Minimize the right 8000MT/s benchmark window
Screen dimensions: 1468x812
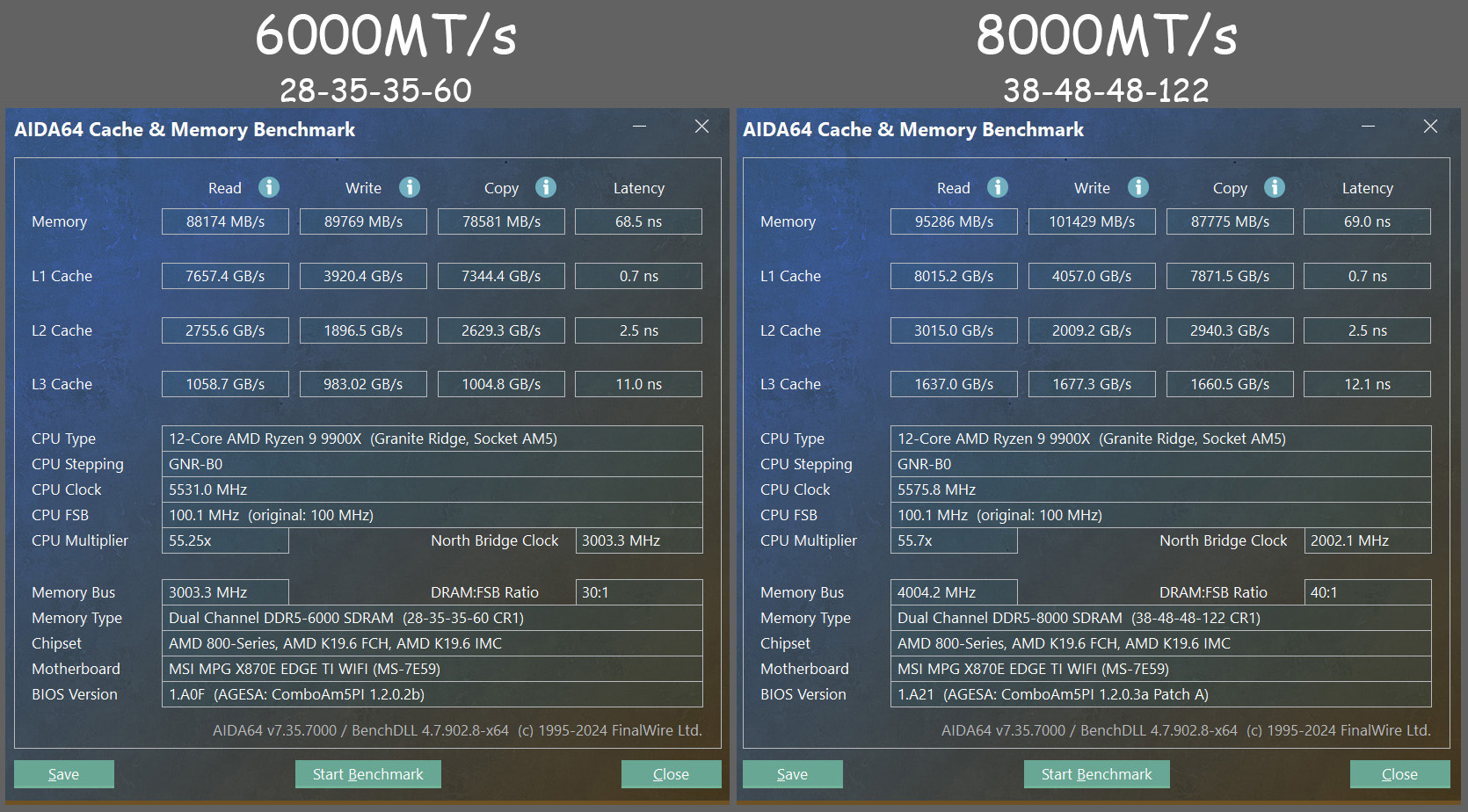point(1369,127)
